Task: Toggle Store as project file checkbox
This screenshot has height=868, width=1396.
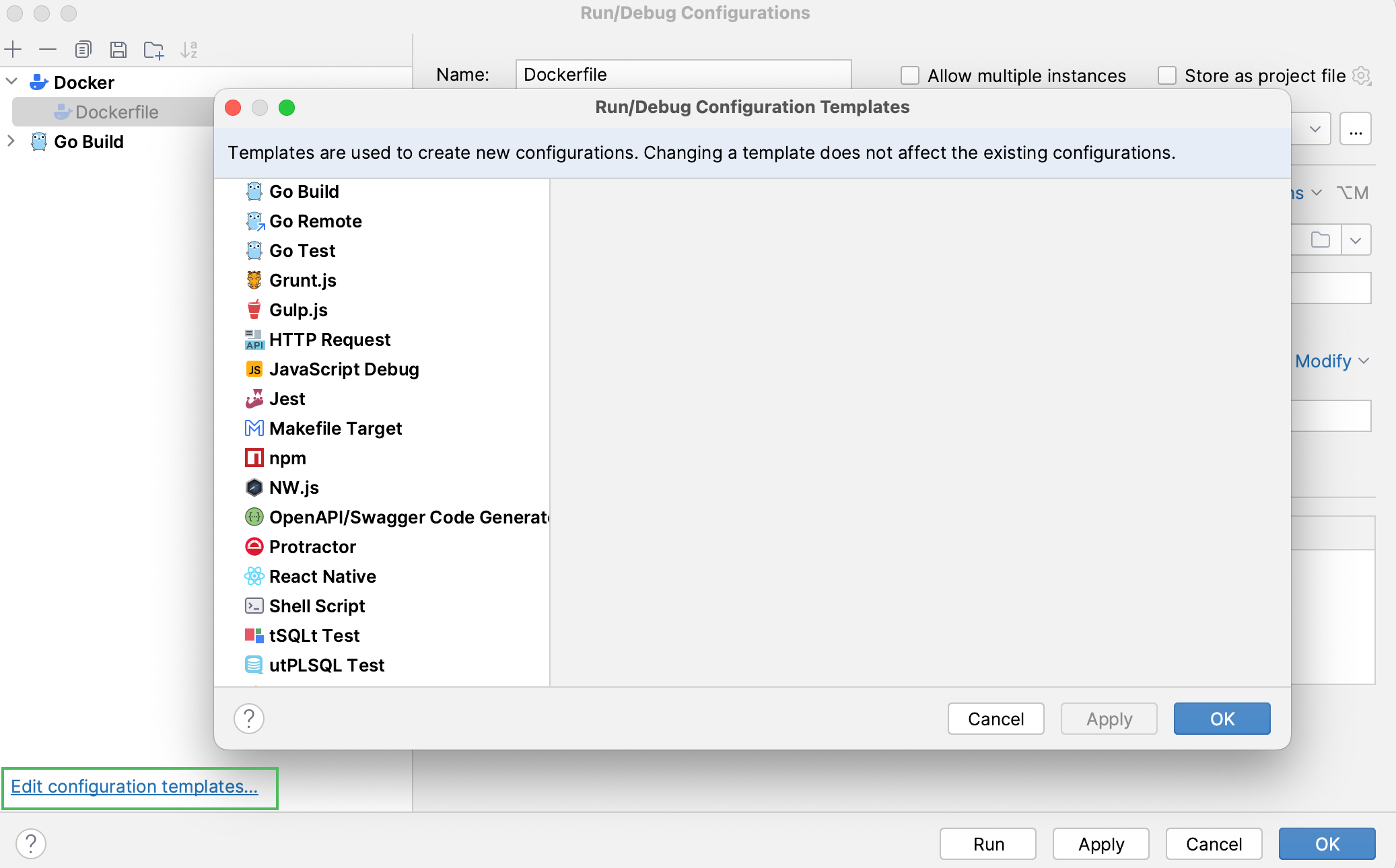Action: pyautogui.click(x=1167, y=75)
